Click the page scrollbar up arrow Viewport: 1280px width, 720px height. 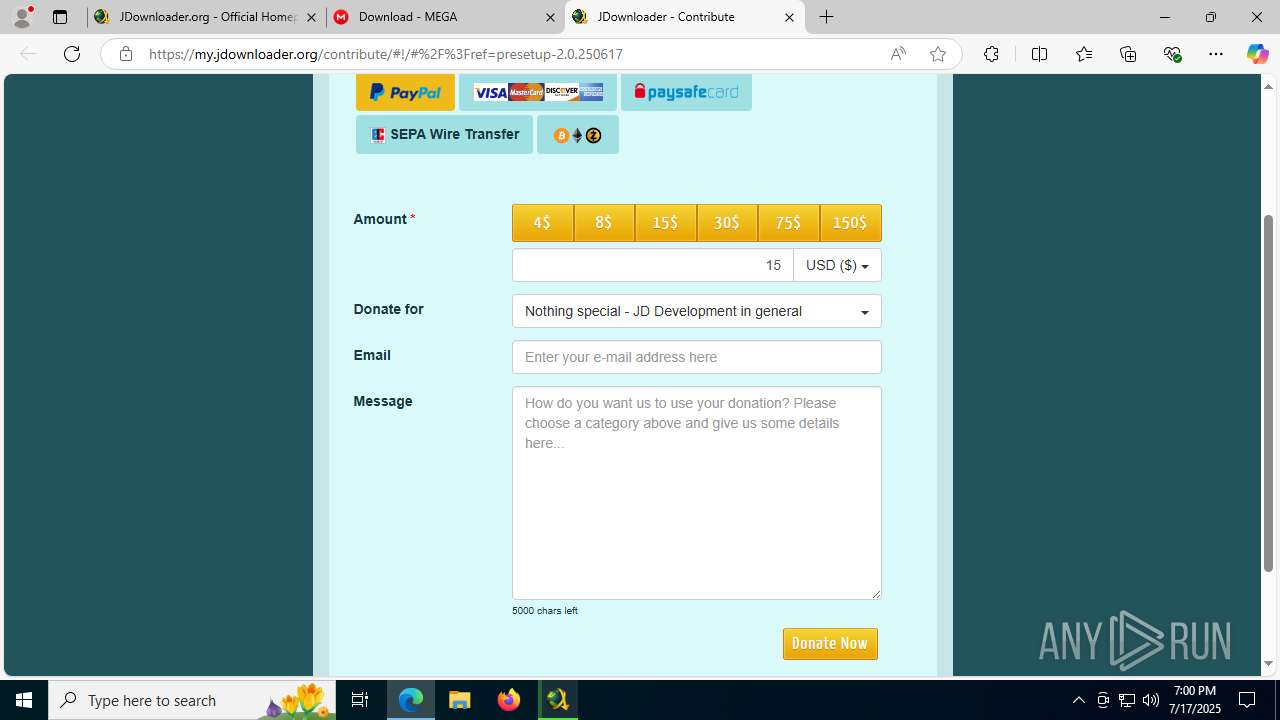1269,86
